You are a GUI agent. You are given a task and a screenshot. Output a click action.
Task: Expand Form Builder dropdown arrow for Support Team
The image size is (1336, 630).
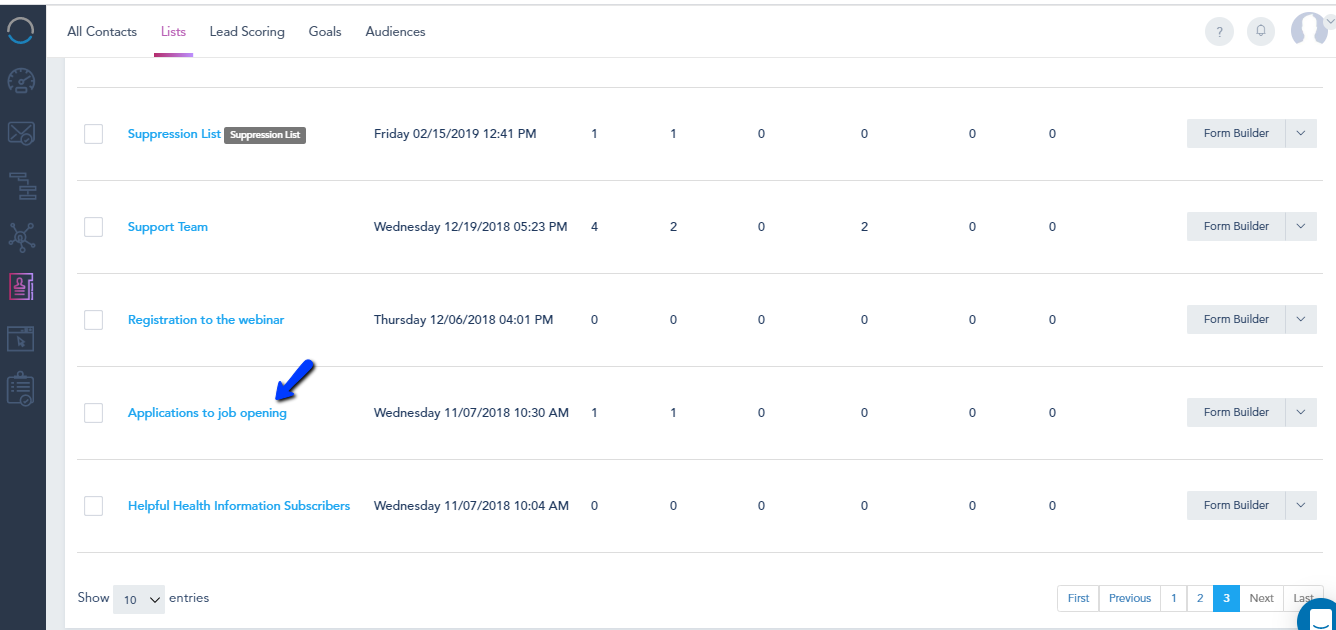[x=1301, y=226]
